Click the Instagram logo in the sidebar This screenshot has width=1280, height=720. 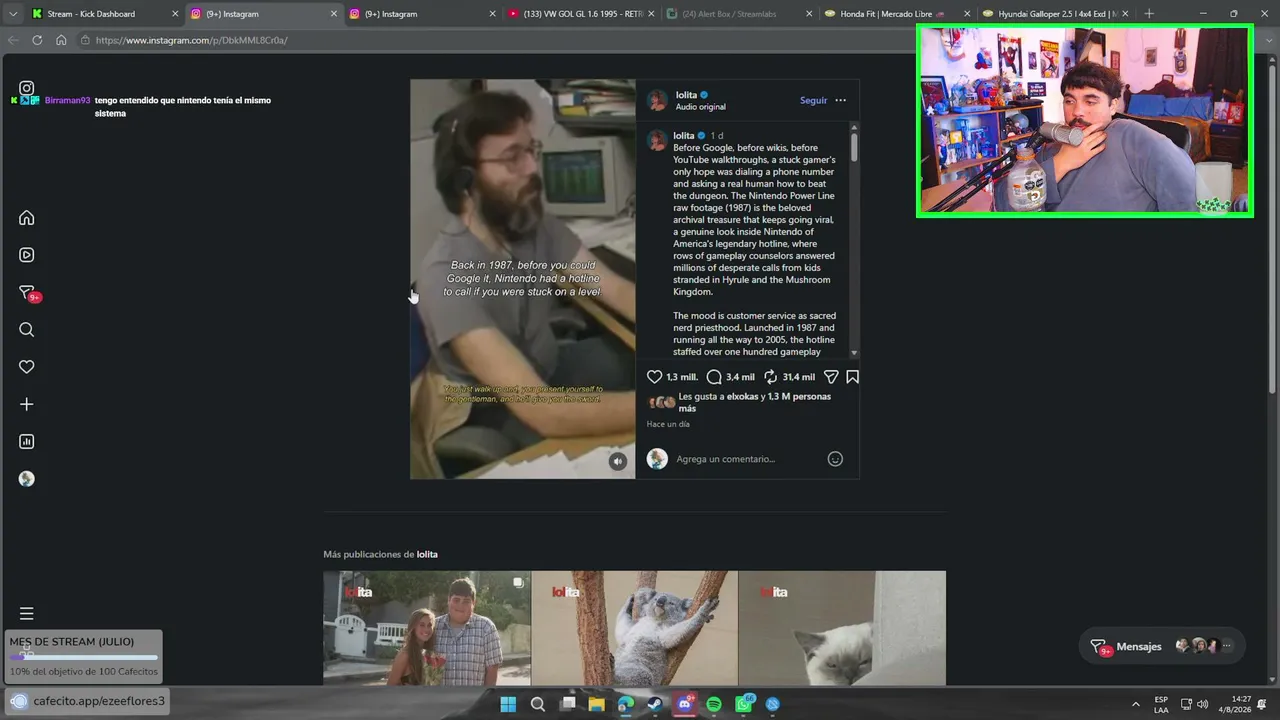click(x=27, y=88)
